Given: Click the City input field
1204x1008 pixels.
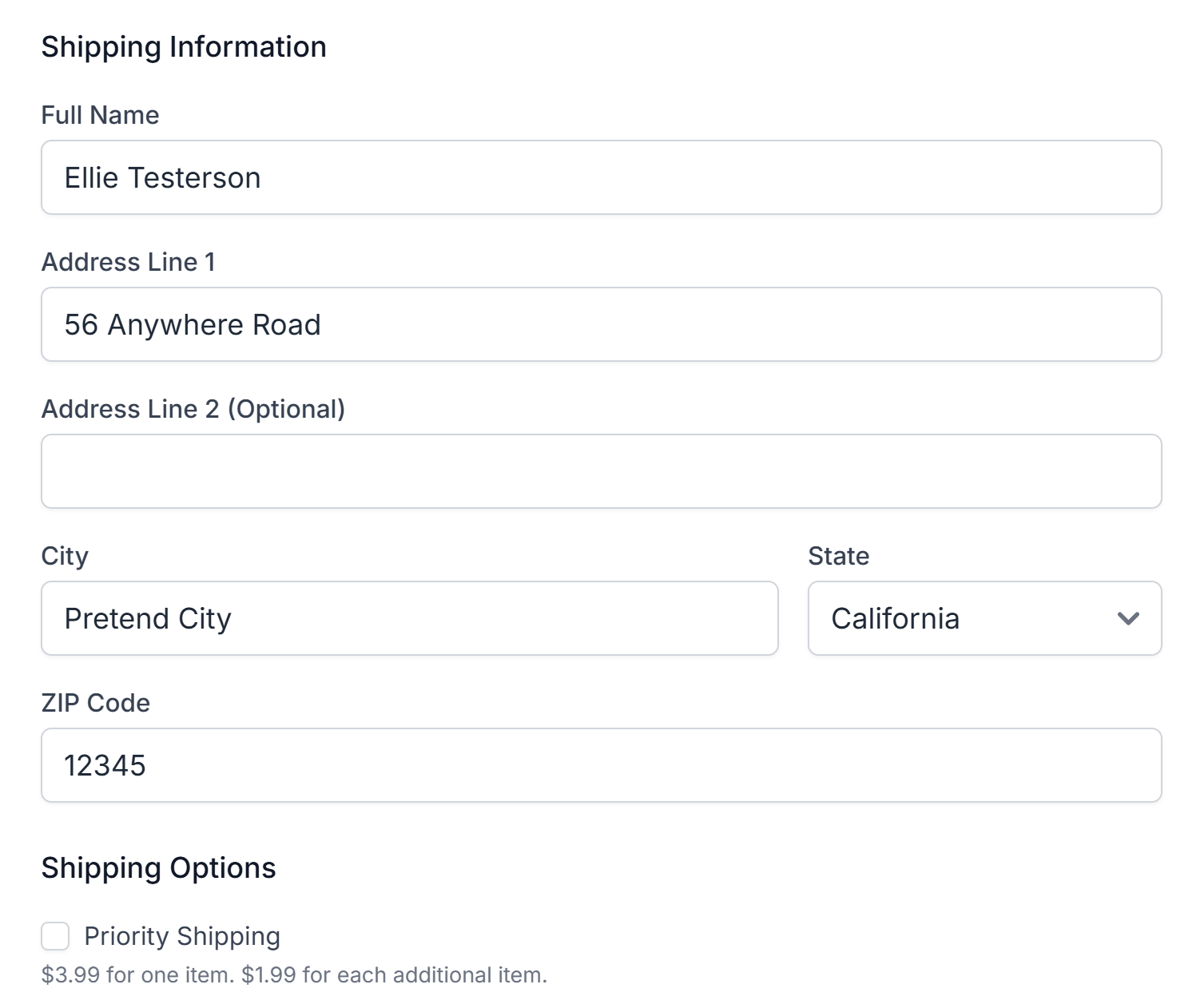Looking at the screenshot, I should click(x=409, y=618).
